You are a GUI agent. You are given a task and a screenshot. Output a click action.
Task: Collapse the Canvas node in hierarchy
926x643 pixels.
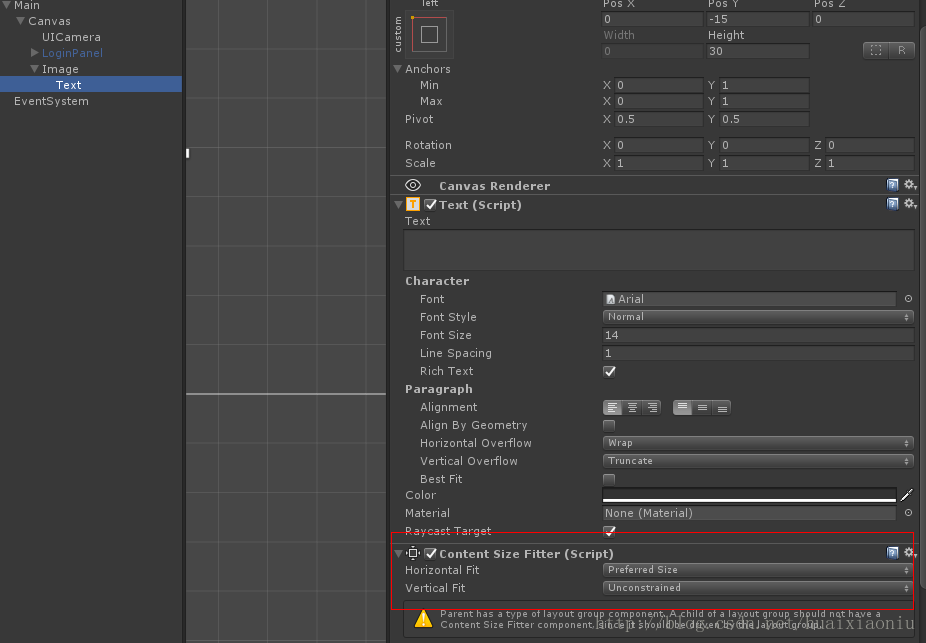coord(21,21)
